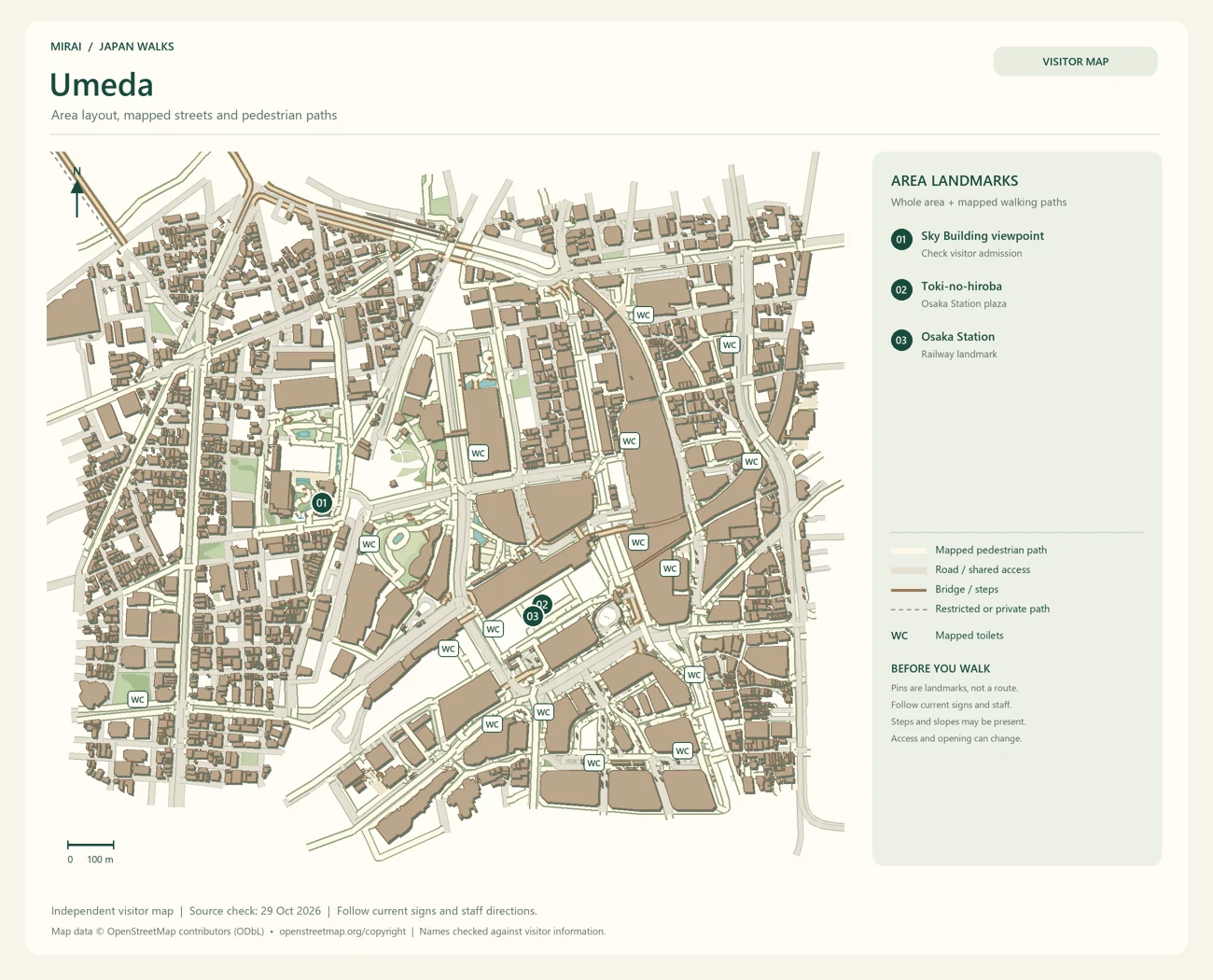Viewport: 1213px width, 980px height.
Task: Click the JAPAN WALKS breadcrumb
Action: [136, 47]
